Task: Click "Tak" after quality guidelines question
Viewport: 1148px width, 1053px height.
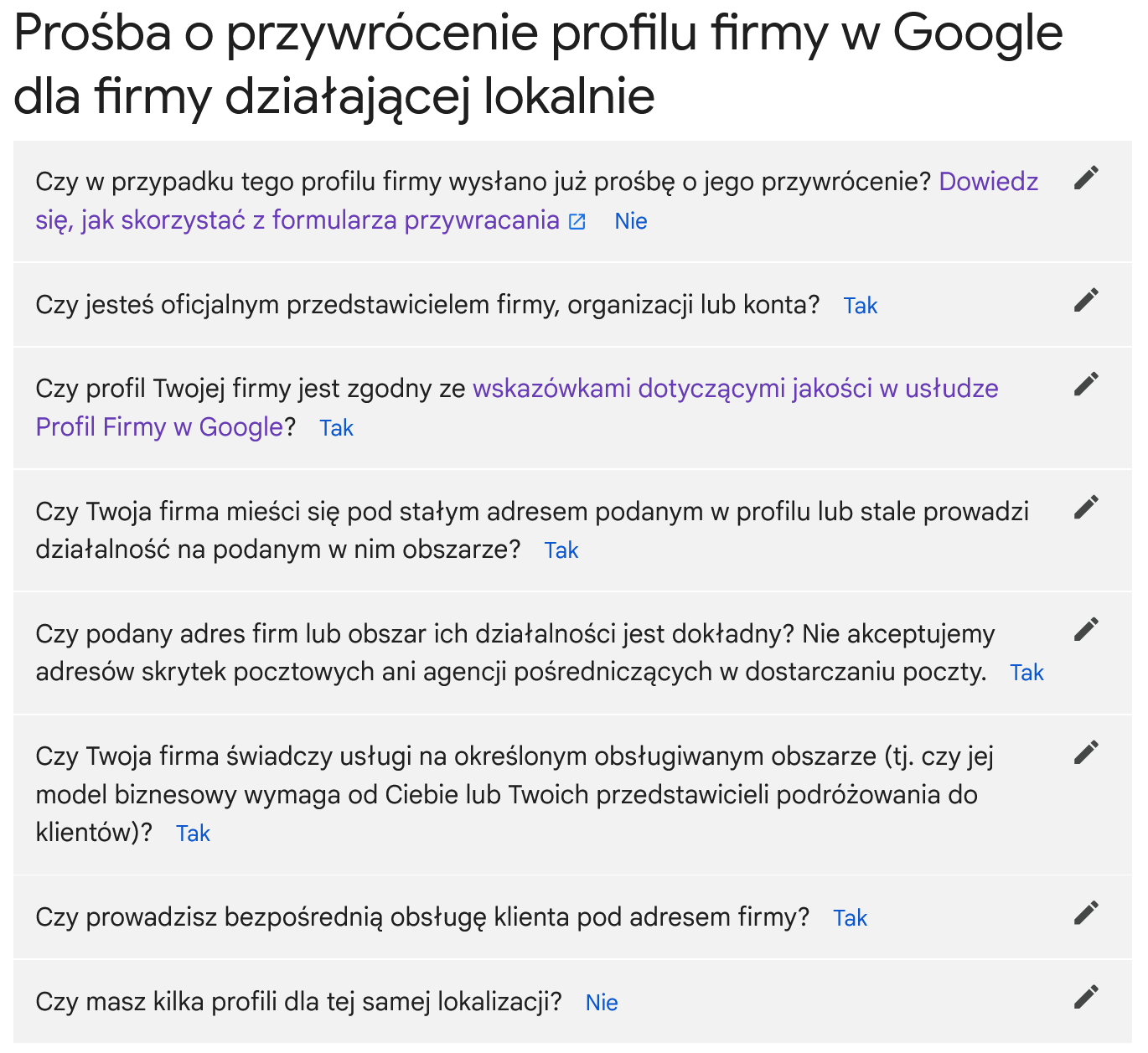Action: pyautogui.click(x=336, y=427)
